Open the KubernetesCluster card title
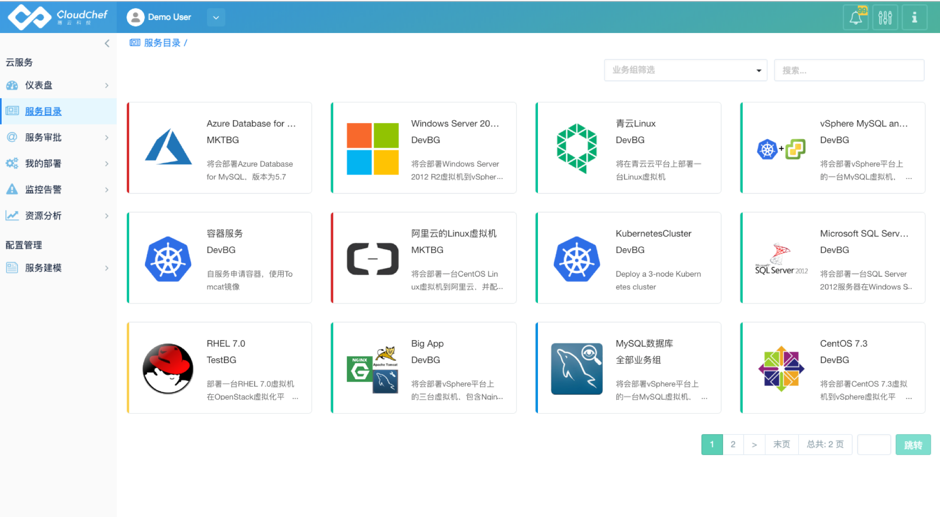This screenshot has width=940, height=517. 653,233
